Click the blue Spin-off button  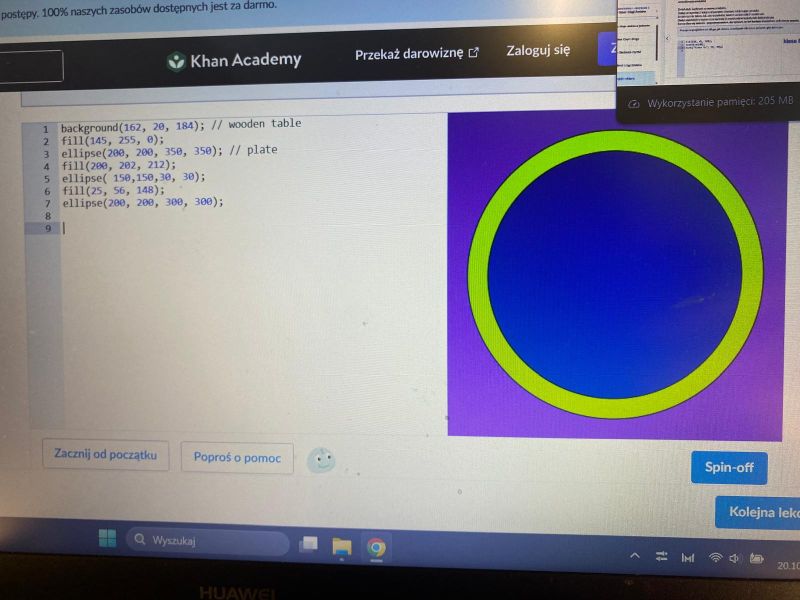(728, 468)
